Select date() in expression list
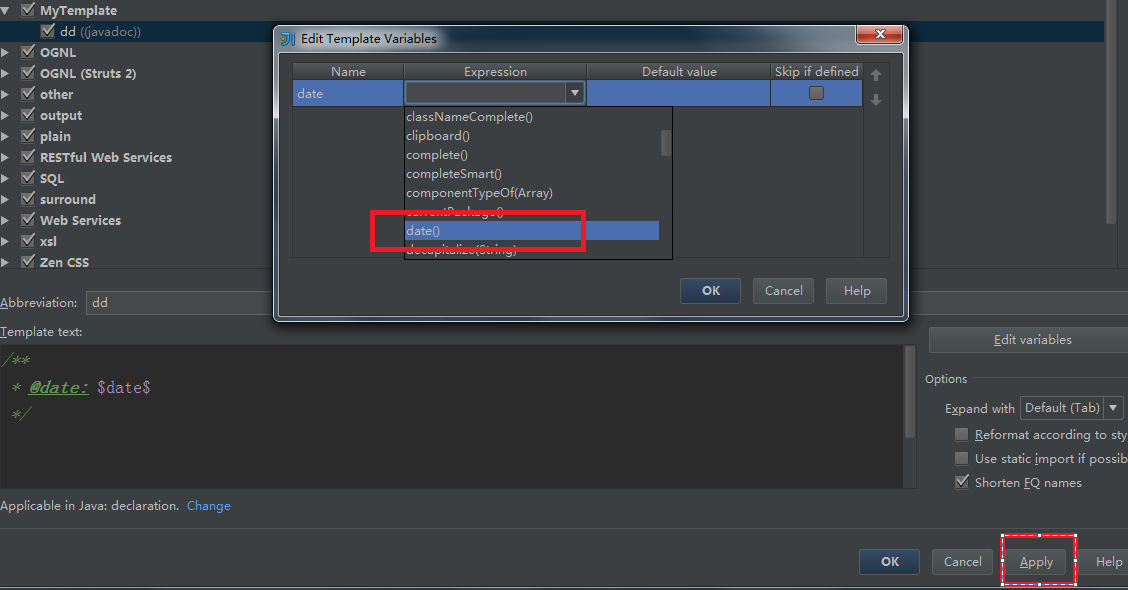 532,230
